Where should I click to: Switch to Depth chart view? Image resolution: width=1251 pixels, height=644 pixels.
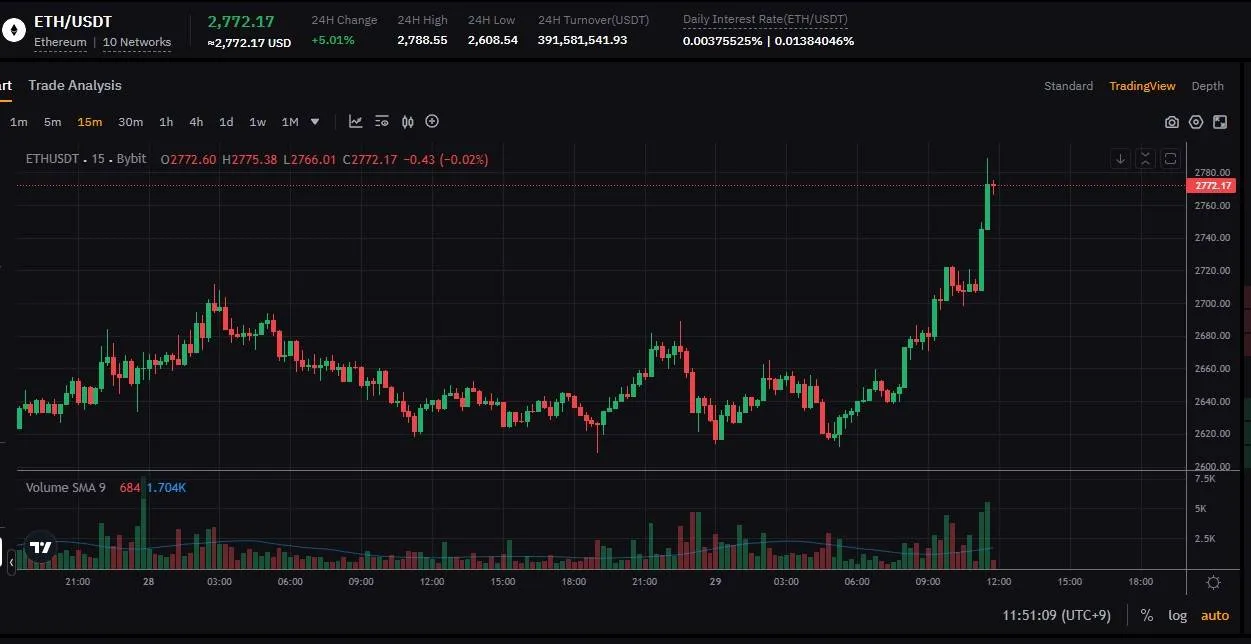click(x=1207, y=86)
